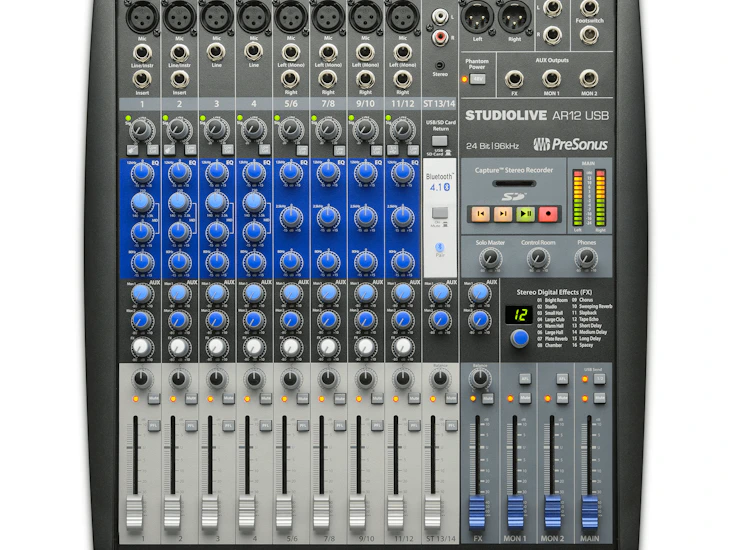
Task: Click the channel 1 white FX send knob
Action: pyautogui.click(x=141, y=347)
